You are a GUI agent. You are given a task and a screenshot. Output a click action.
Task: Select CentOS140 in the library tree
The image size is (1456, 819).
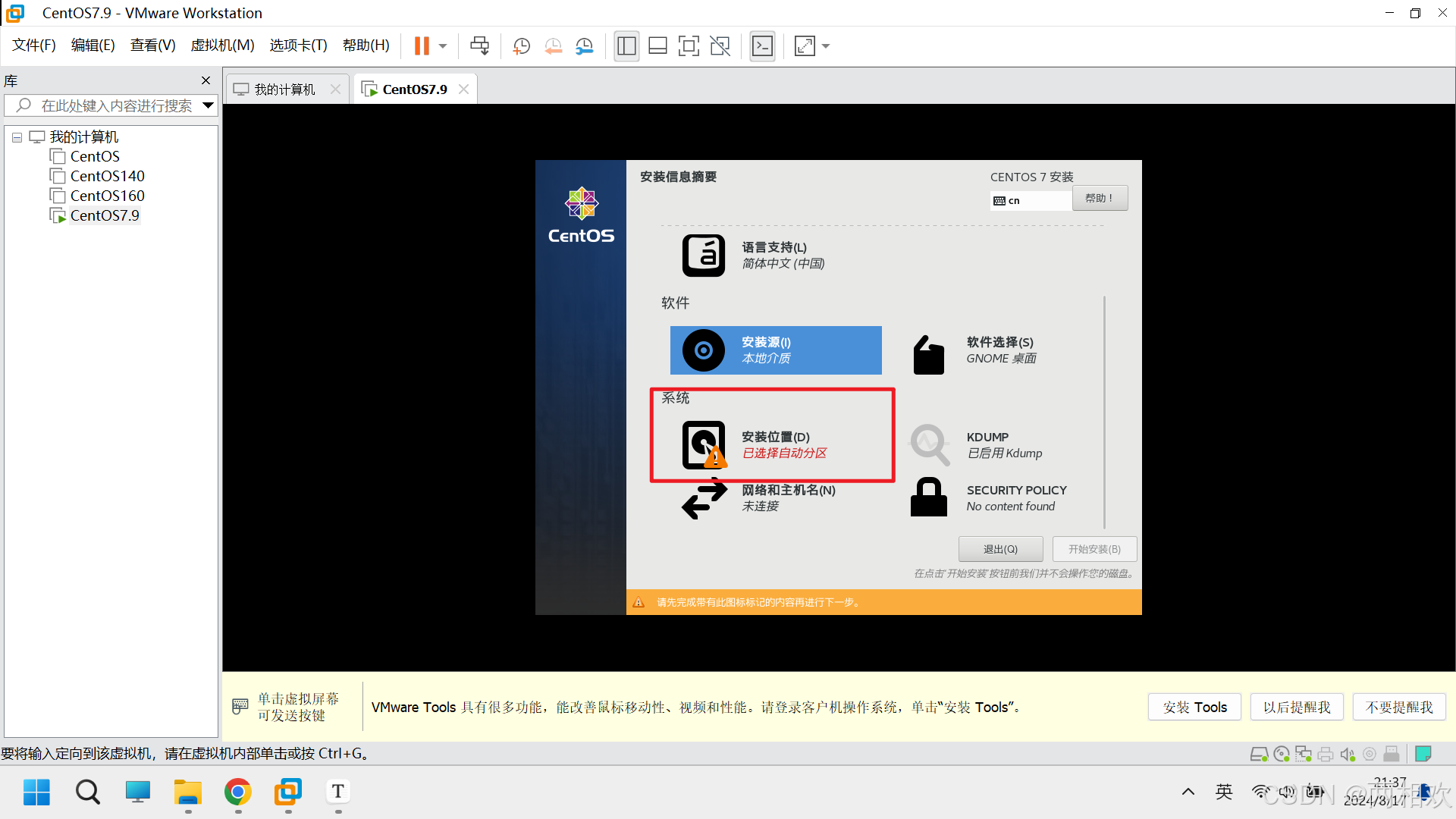click(x=107, y=176)
